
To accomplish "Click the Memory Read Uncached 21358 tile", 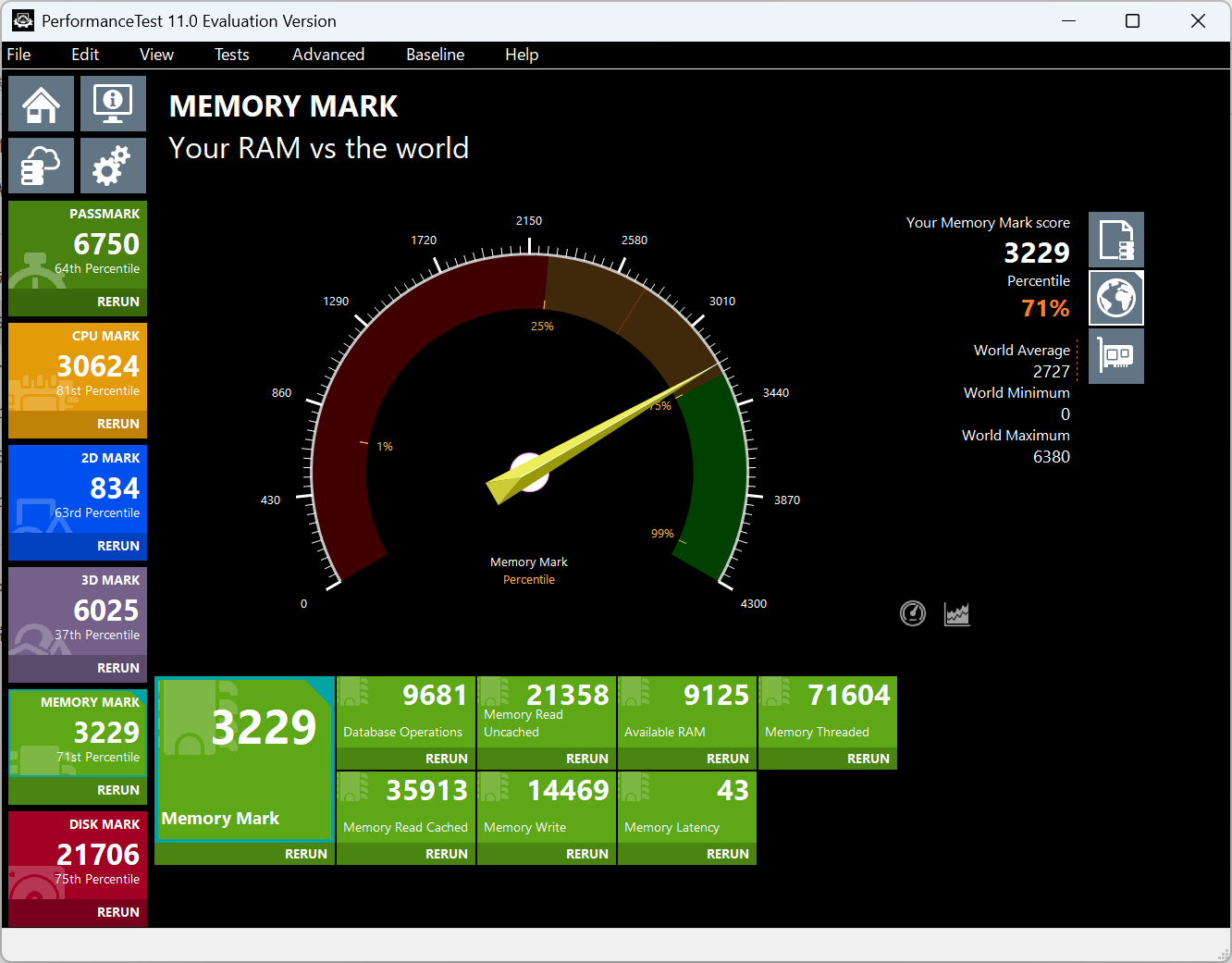I will point(547,711).
